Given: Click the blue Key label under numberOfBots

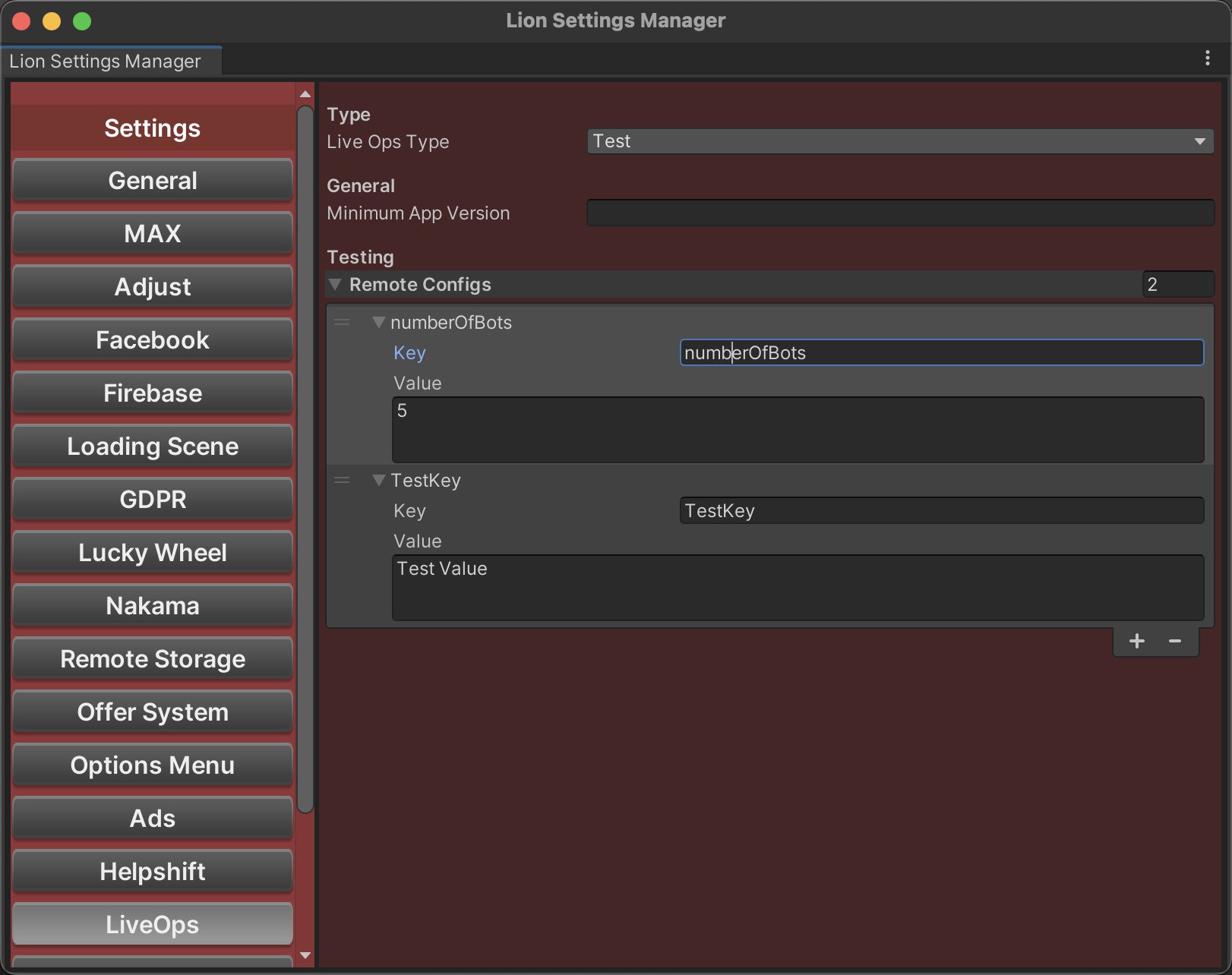Looking at the screenshot, I should point(409,353).
